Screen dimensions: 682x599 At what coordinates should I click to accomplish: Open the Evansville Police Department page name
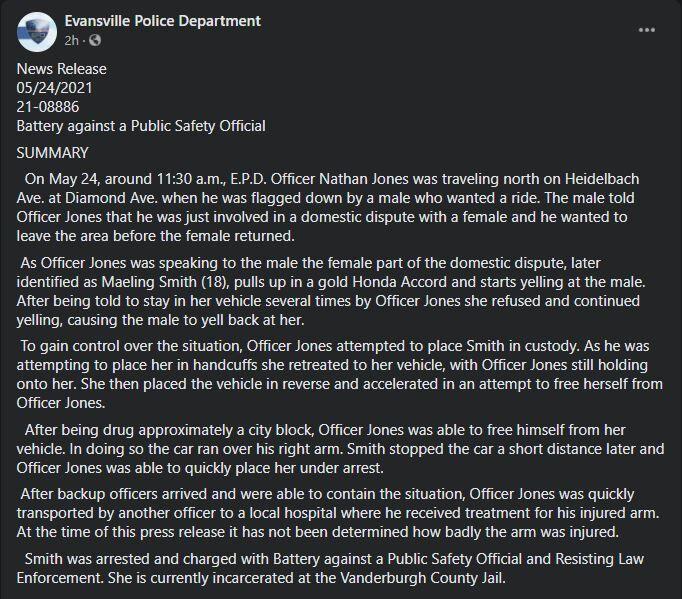[163, 21]
